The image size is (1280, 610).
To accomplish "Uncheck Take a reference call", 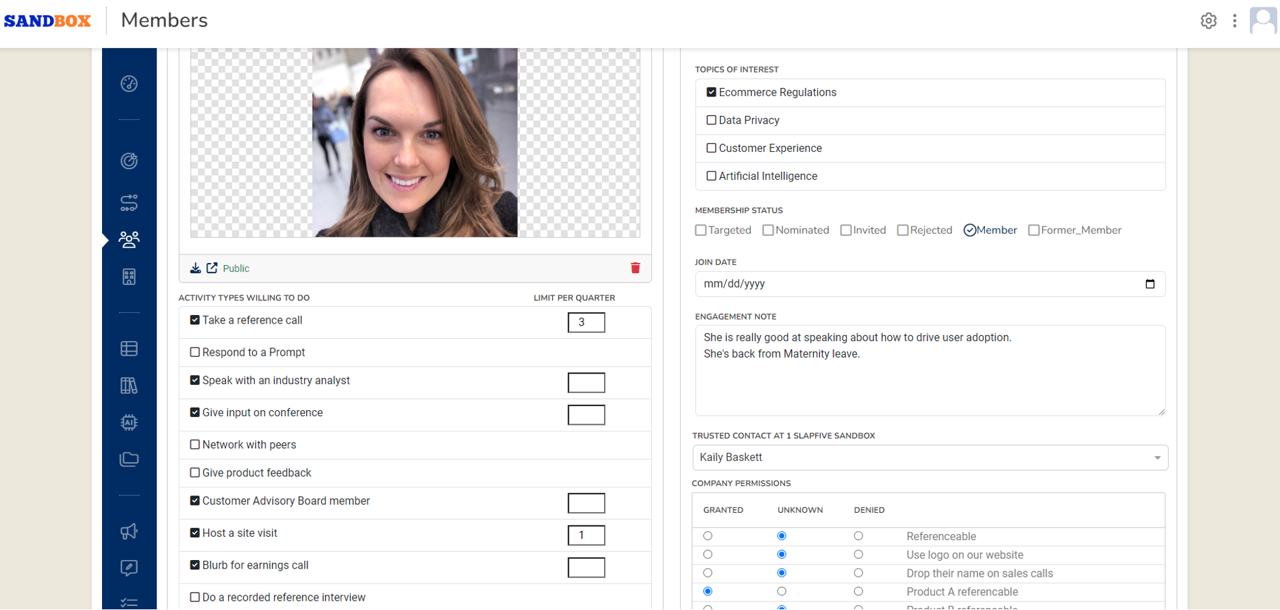I will click(x=195, y=320).
